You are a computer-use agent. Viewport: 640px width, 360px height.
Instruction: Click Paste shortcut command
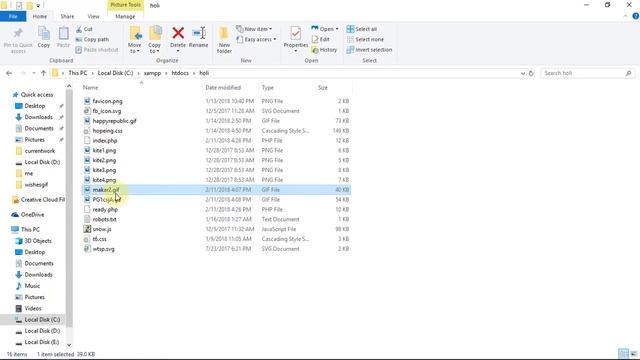coord(97,50)
